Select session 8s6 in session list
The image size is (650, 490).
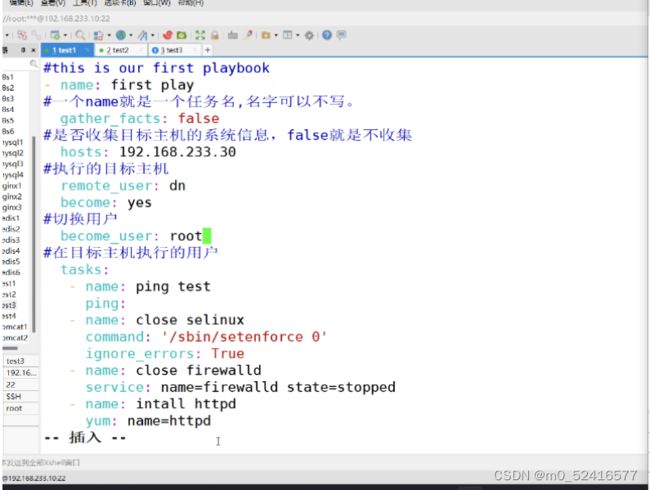click(x=8, y=131)
